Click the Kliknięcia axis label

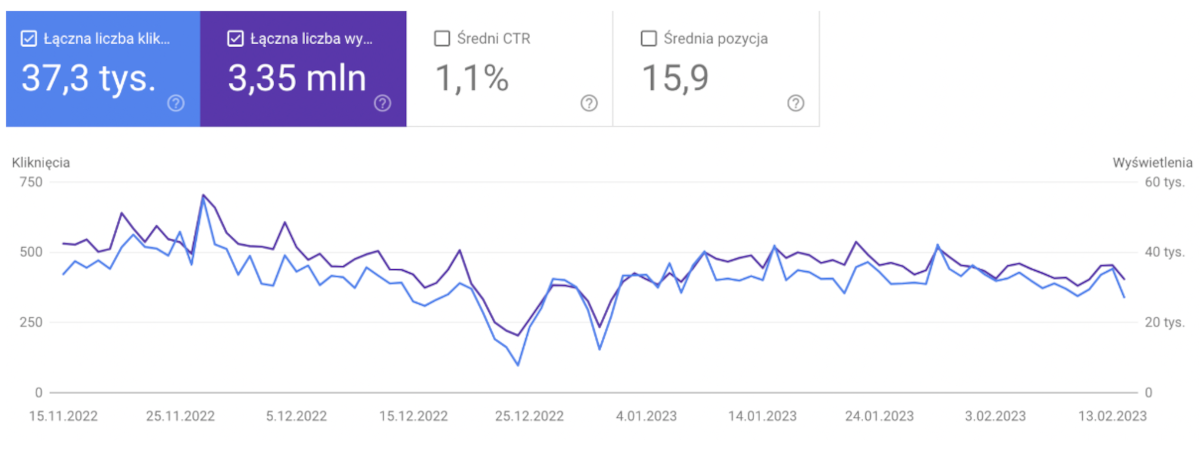click(41, 162)
